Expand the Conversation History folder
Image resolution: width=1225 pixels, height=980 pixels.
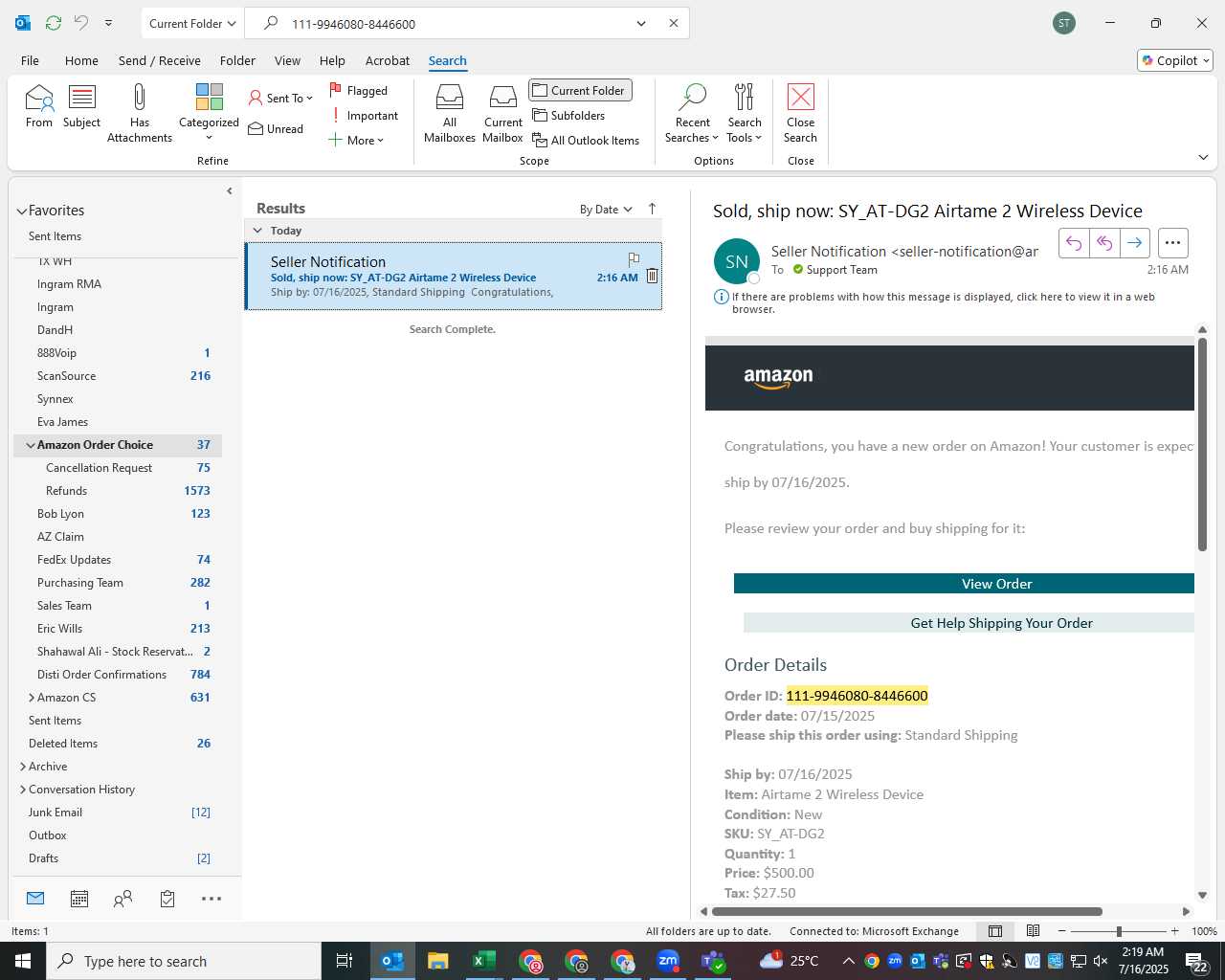[x=23, y=790]
